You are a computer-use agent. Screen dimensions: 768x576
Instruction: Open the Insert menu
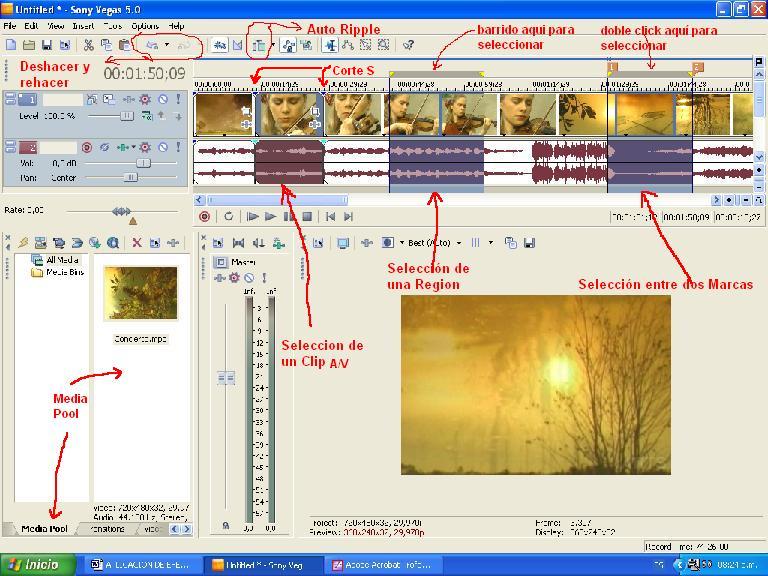point(84,25)
